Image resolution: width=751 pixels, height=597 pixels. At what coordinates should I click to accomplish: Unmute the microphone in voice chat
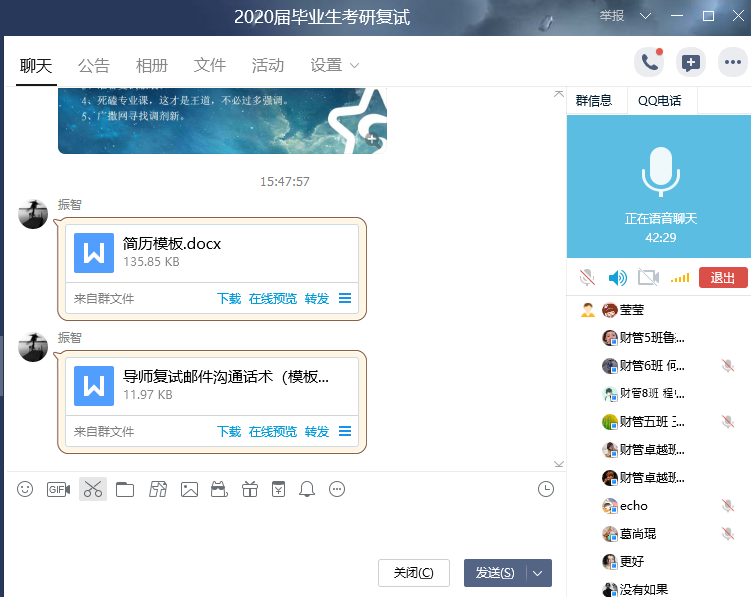click(x=587, y=277)
